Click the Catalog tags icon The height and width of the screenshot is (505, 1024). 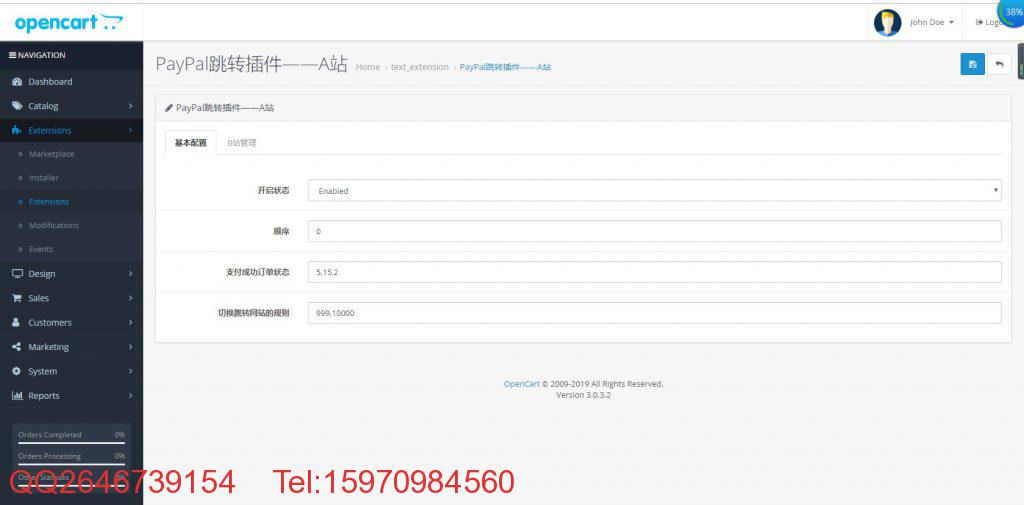click(x=17, y=106)
